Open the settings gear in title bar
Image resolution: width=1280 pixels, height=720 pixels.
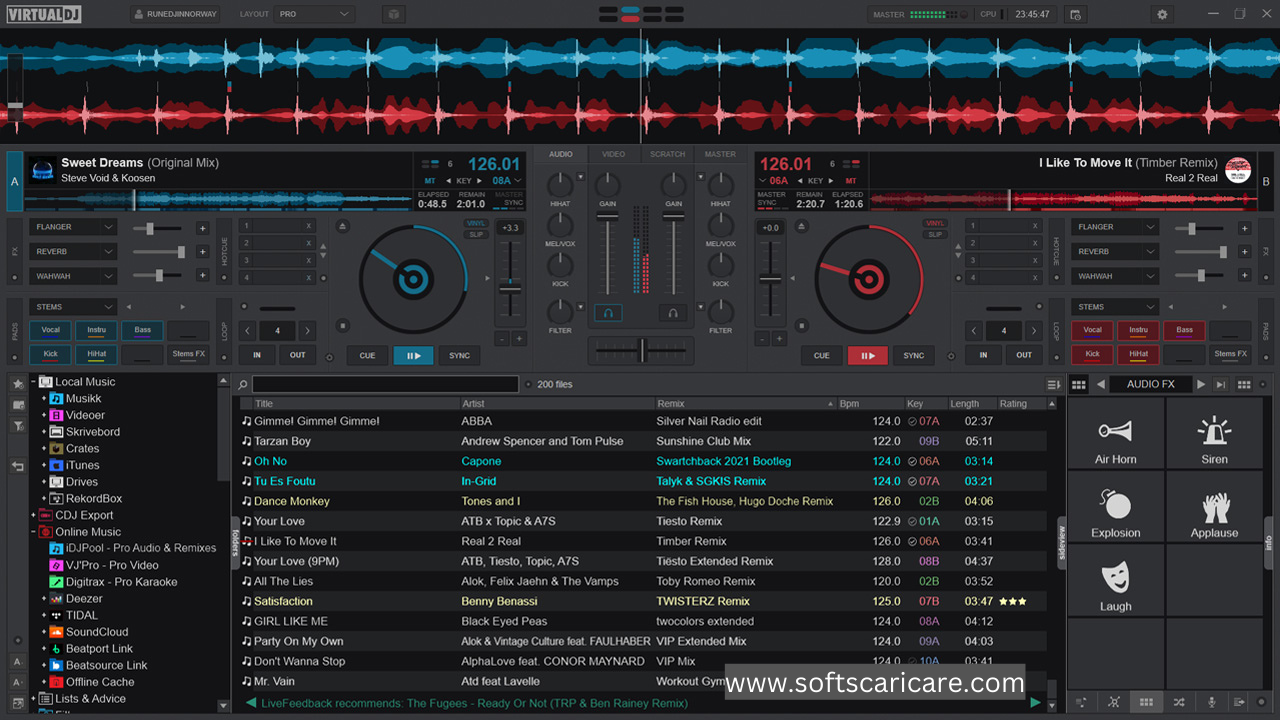point(1162,14)
